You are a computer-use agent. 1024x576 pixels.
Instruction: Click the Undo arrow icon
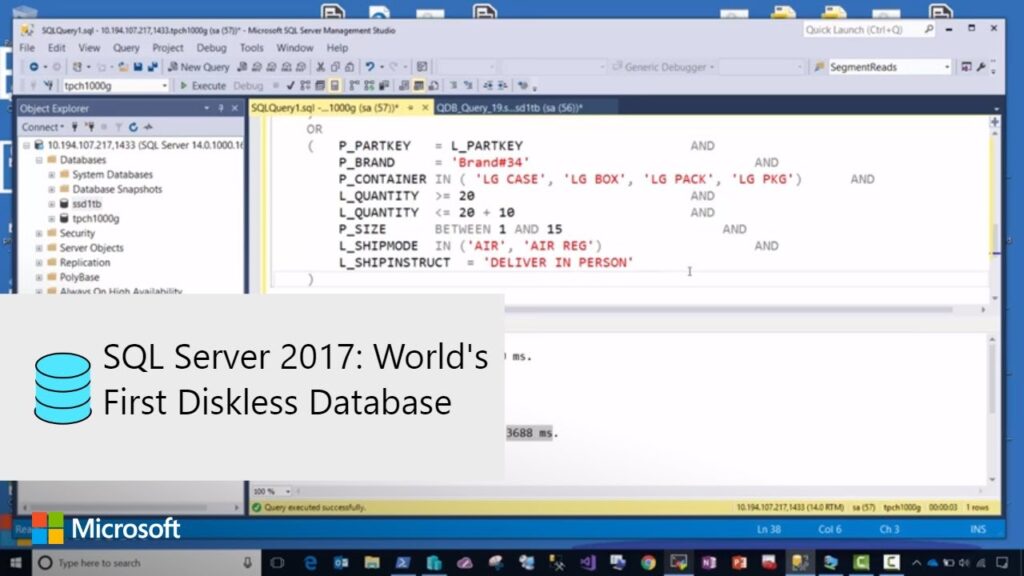(370, 67)
